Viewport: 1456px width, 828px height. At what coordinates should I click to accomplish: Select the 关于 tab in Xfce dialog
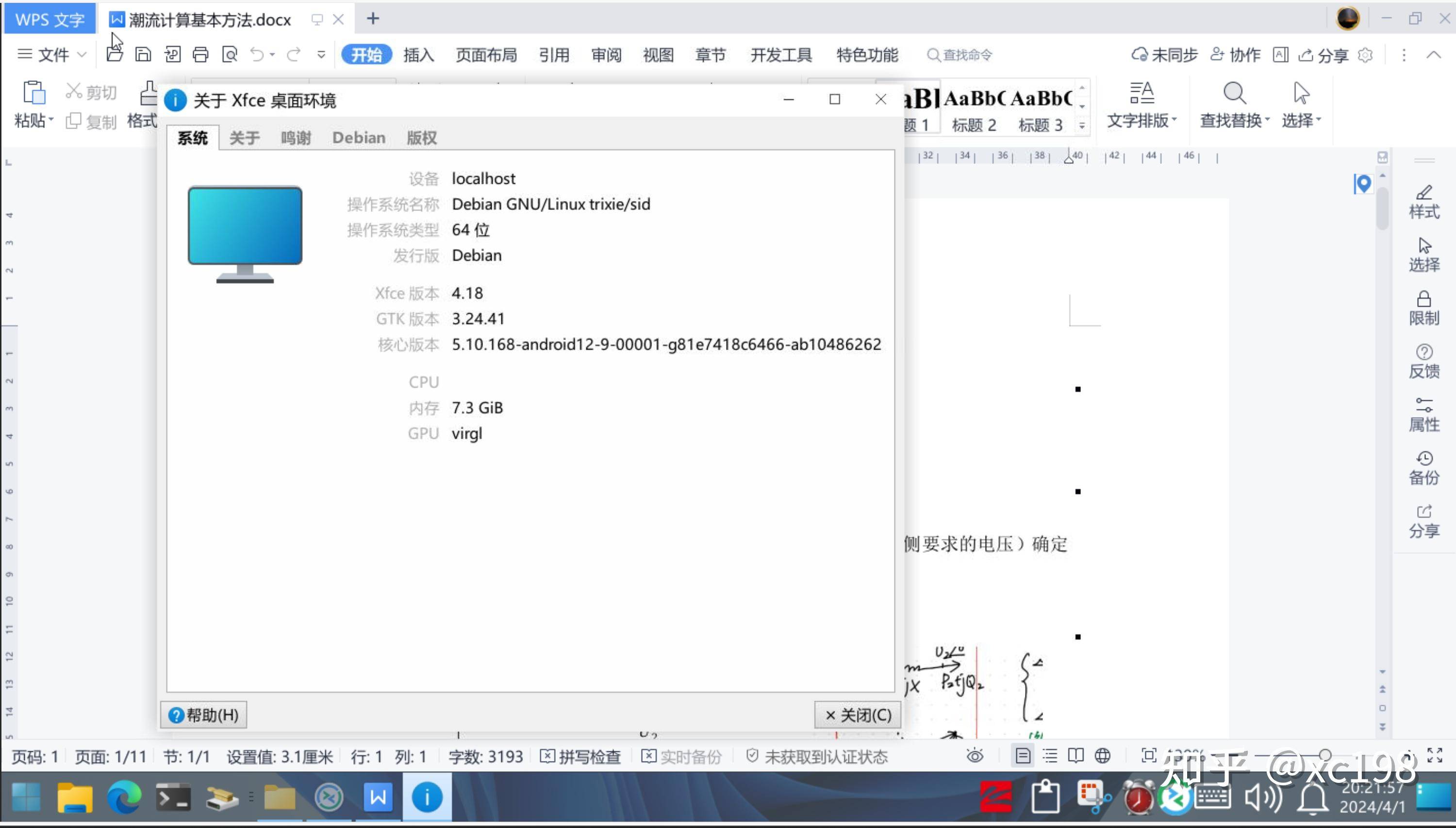pos(244,138)
